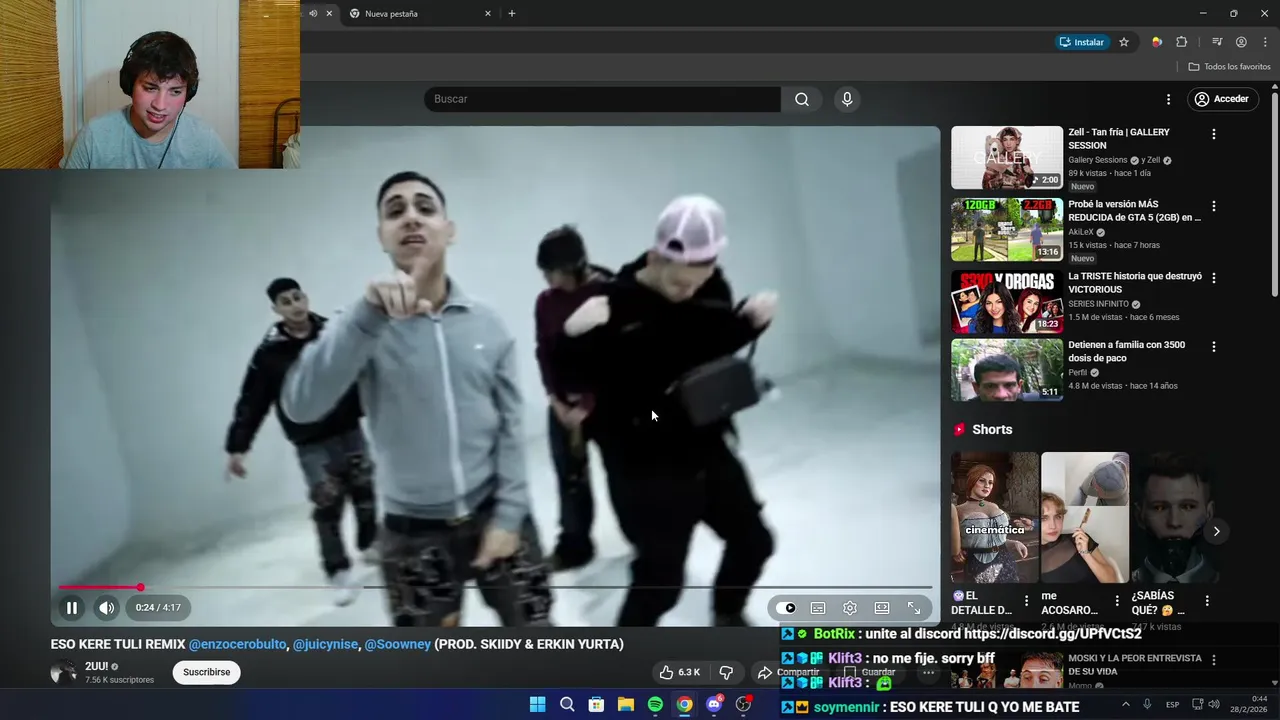Viewport: 1280px width, 720px height.
Task: Follow the @Soowney link in title
Action: click(x=397, y=644)
